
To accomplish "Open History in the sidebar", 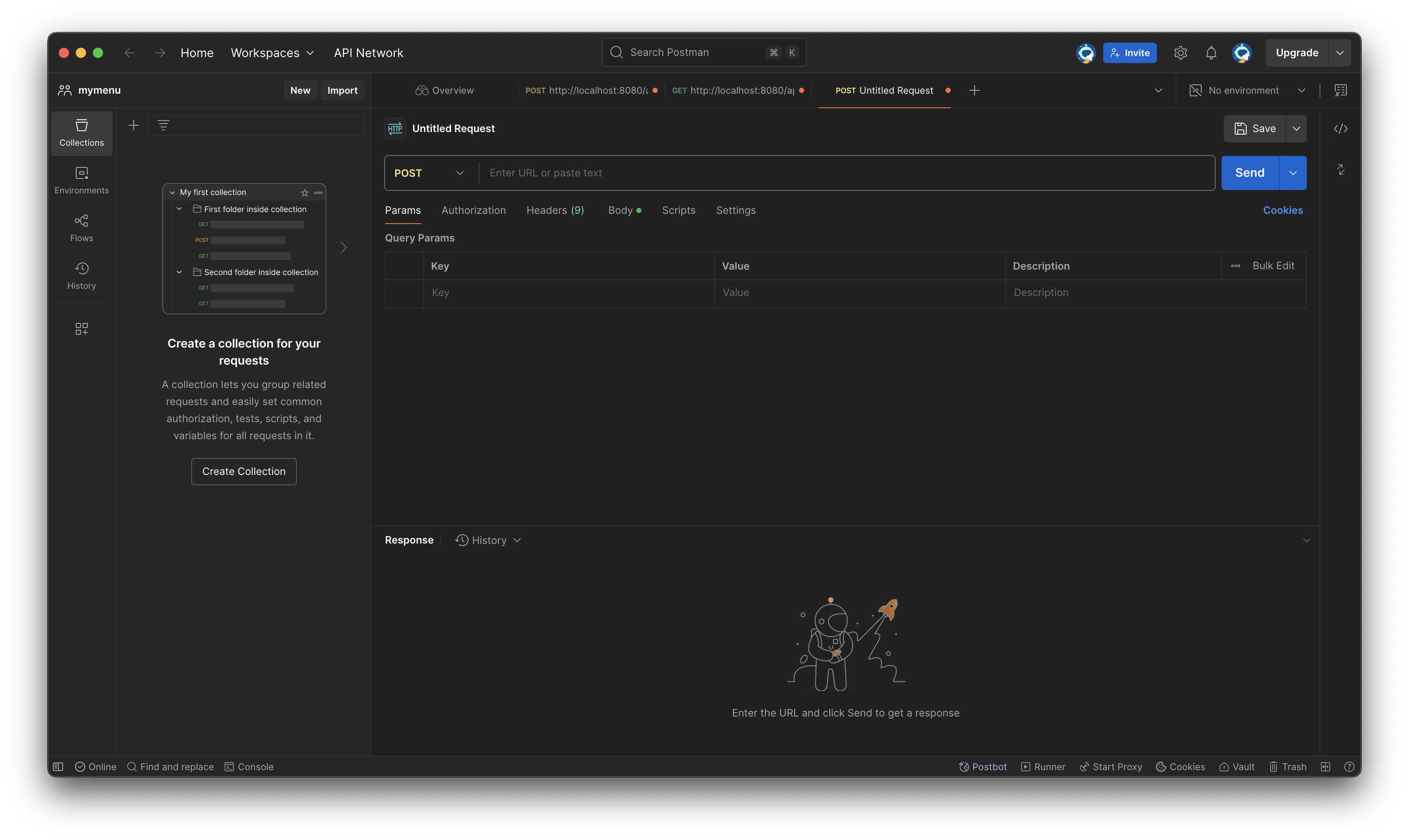I will coord(81,276).
